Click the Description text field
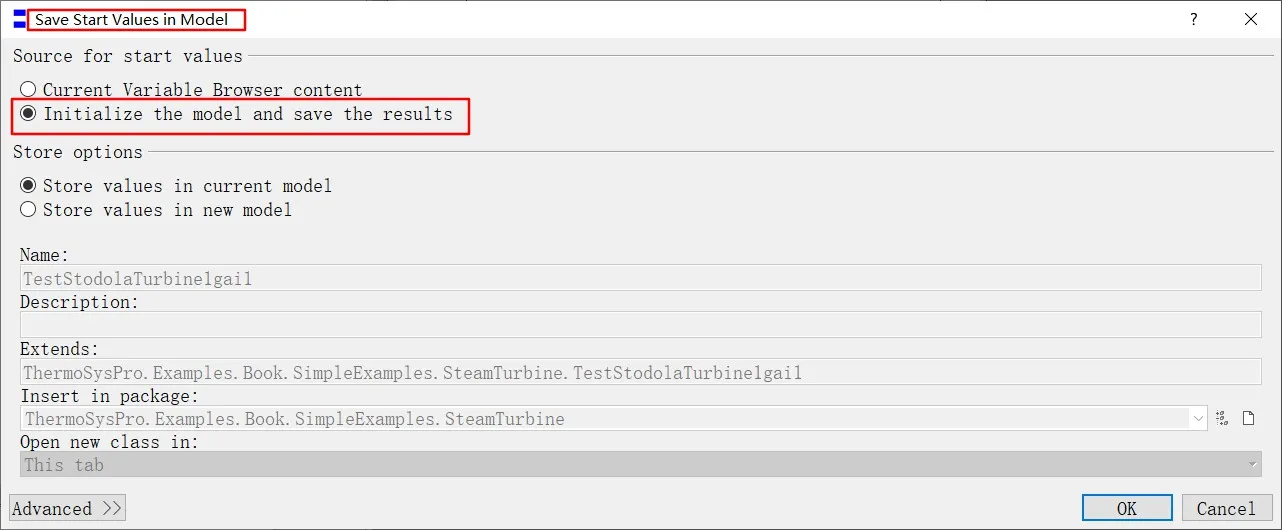Viewport: 1282px width, 530px height. pos(640,325)
